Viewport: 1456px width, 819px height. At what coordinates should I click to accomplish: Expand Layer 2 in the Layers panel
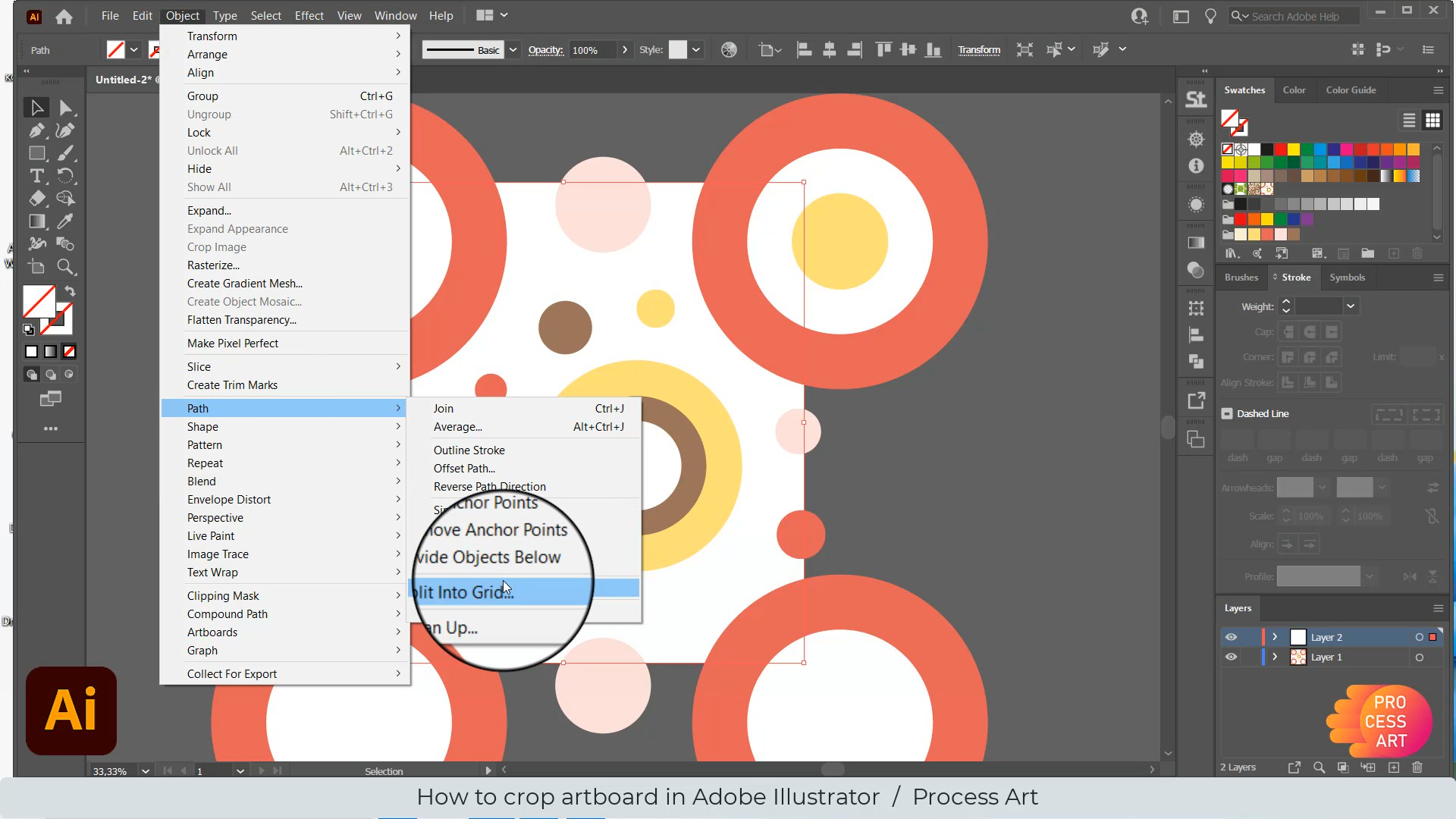1276,637
